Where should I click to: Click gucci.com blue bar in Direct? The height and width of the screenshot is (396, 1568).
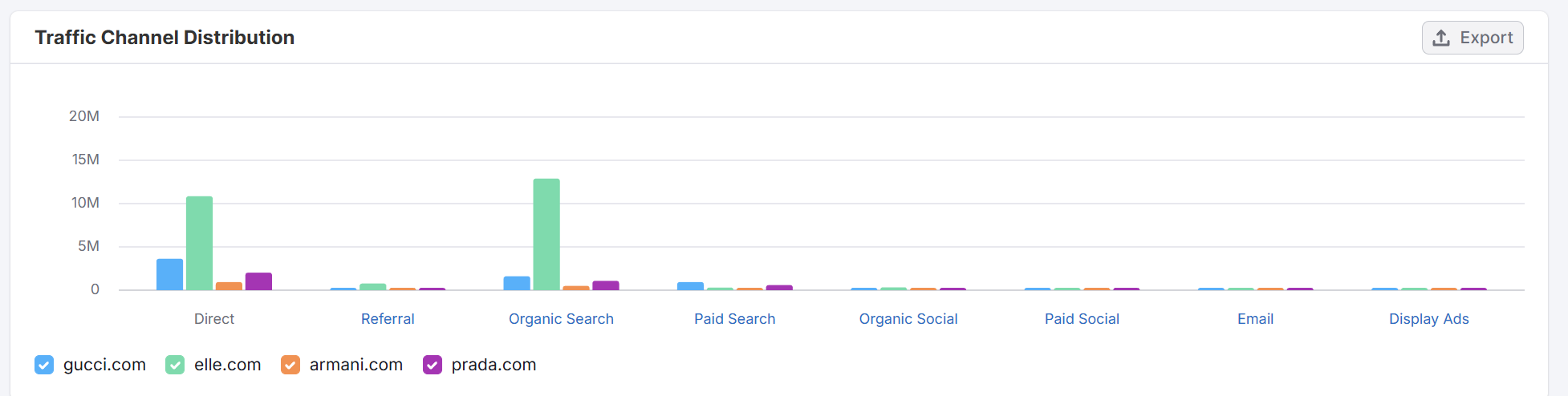169,274
